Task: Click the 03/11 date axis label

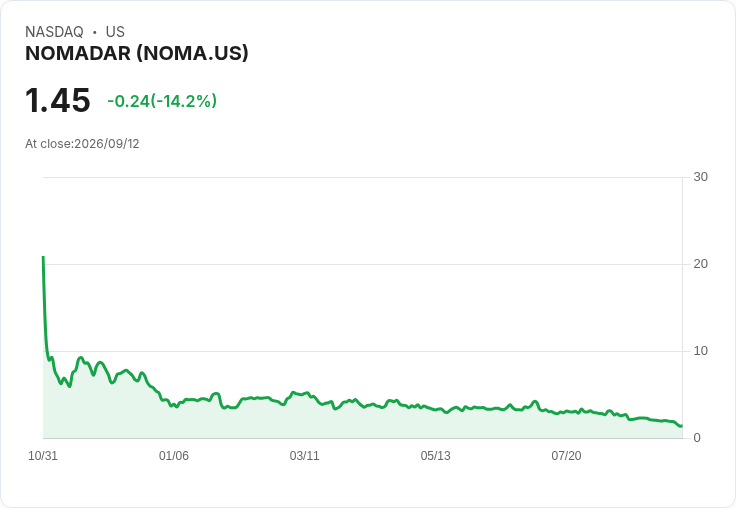Action: tap(304, 456)
